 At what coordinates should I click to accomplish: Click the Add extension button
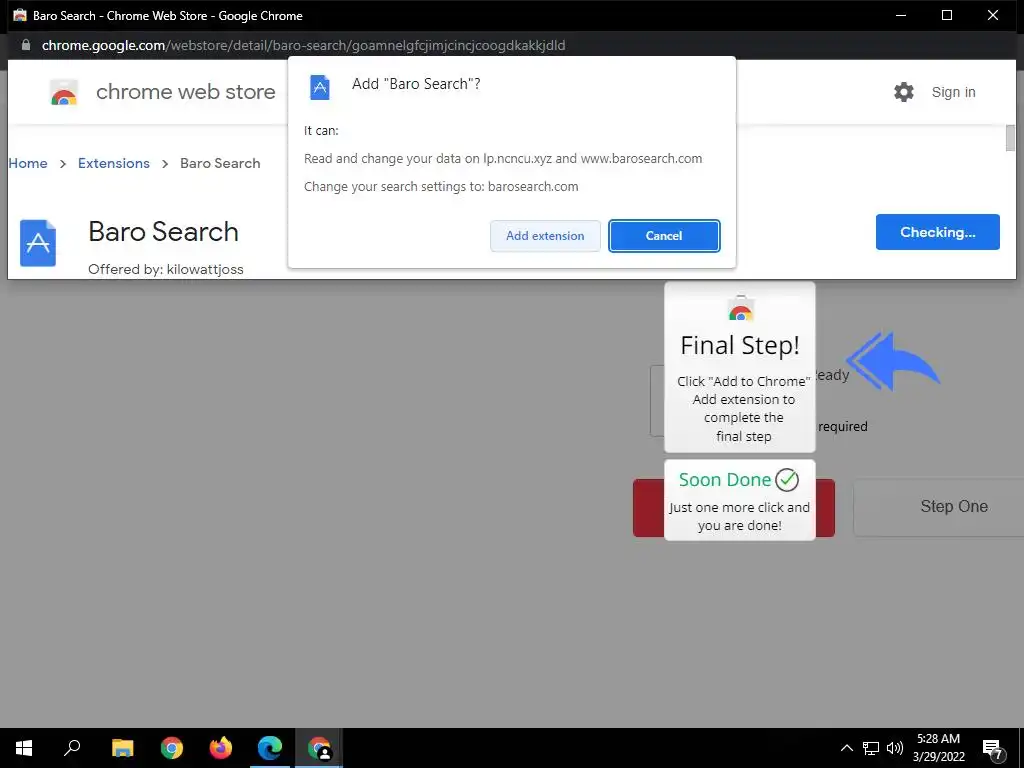click(x=545, y=236)
